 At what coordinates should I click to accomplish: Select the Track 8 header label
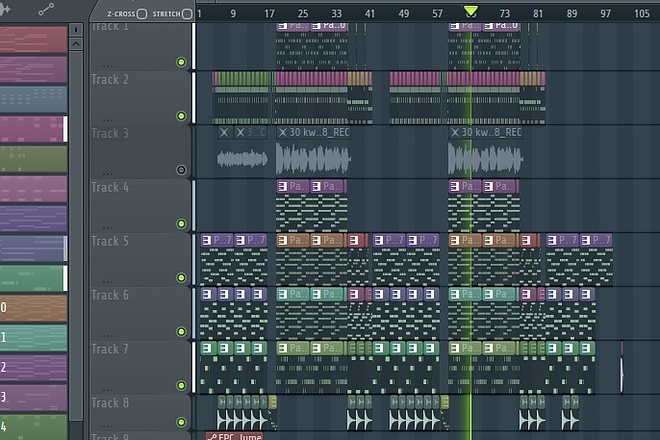110,403
